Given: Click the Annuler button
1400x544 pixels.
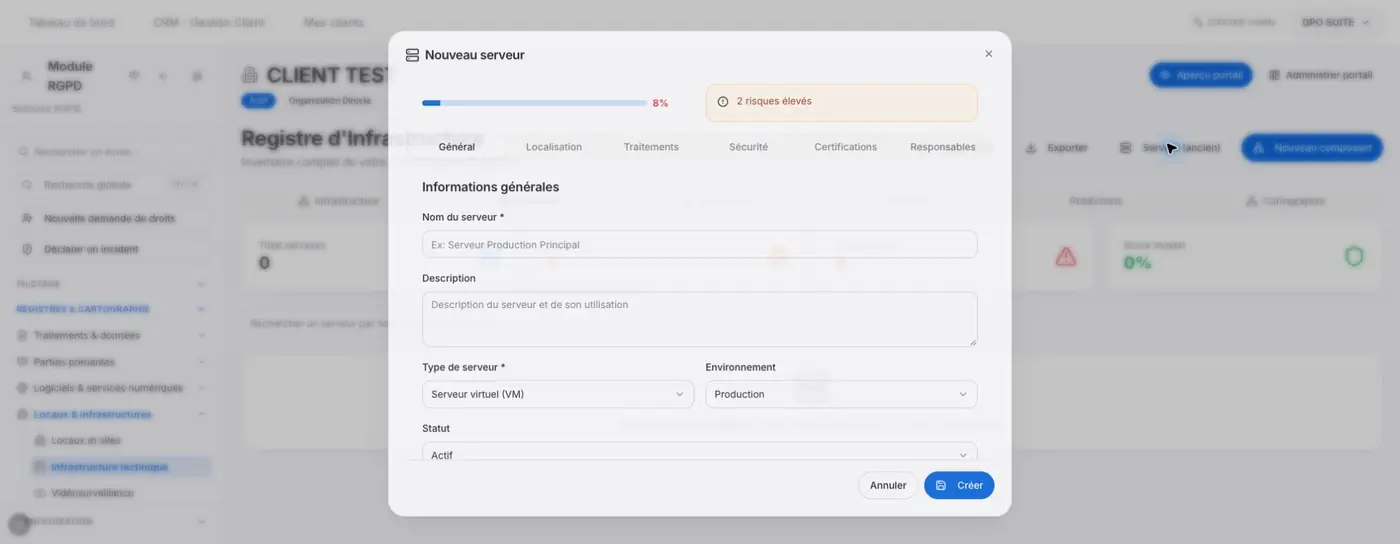Looking at the screenshot, I should 888,485.
